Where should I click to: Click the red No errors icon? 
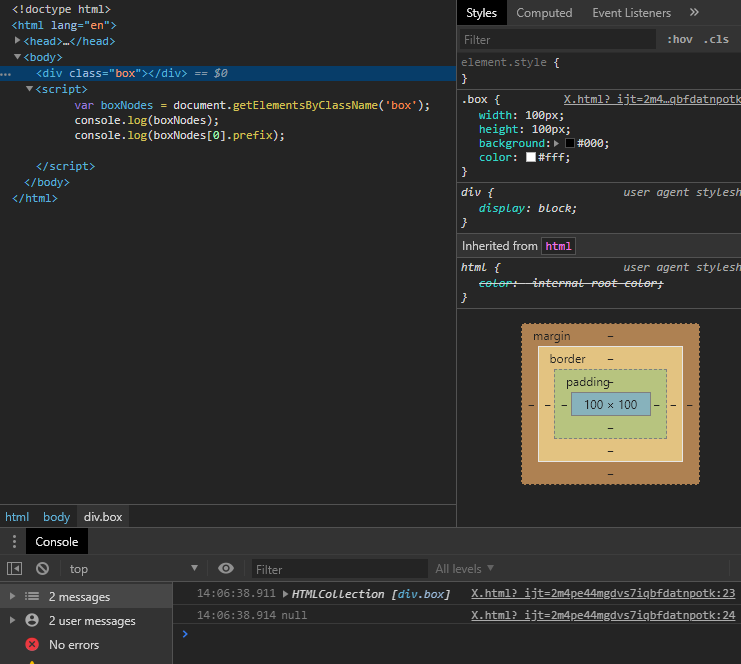[32, 644]
